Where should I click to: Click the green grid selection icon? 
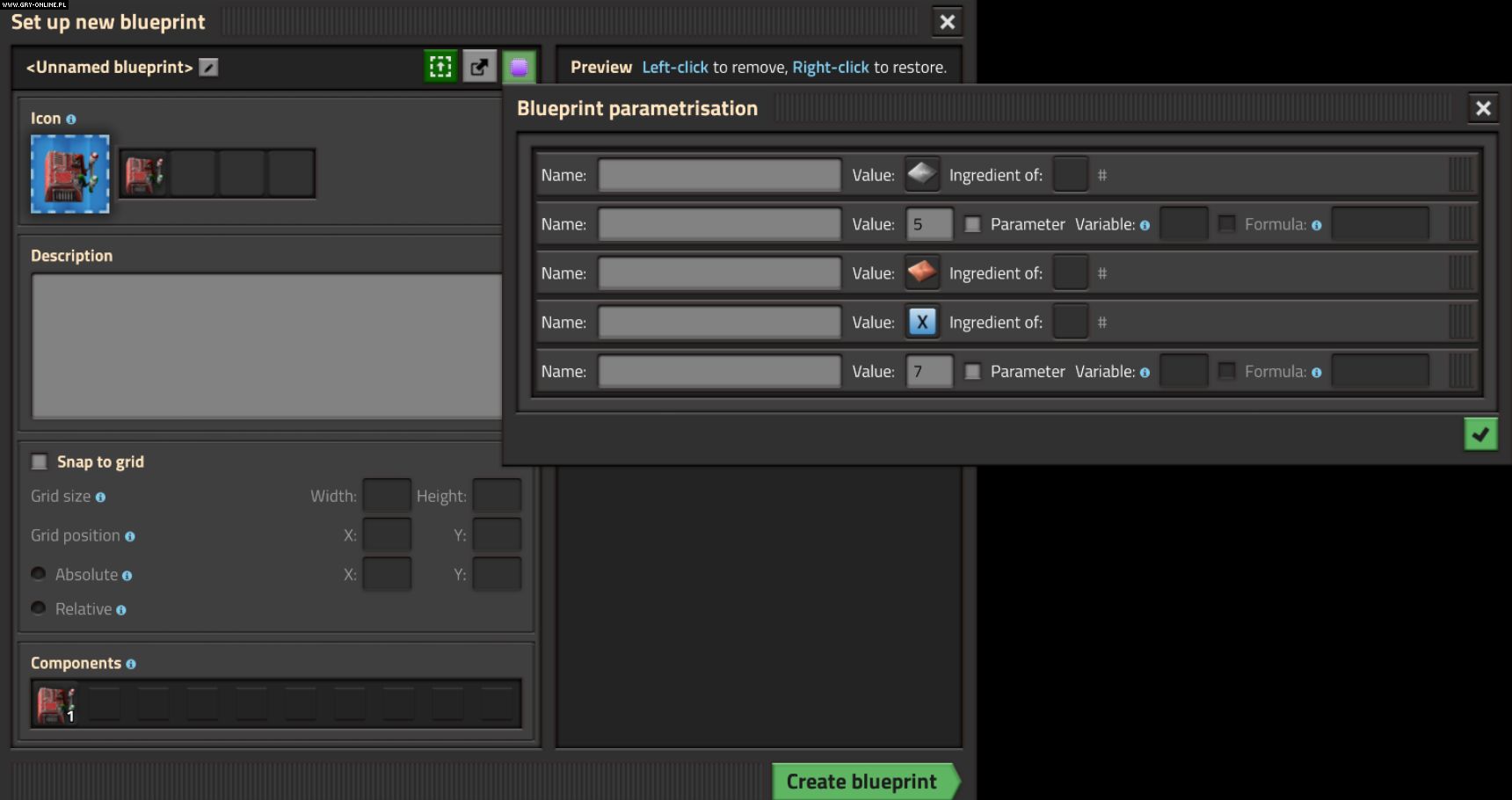(440, 67)
